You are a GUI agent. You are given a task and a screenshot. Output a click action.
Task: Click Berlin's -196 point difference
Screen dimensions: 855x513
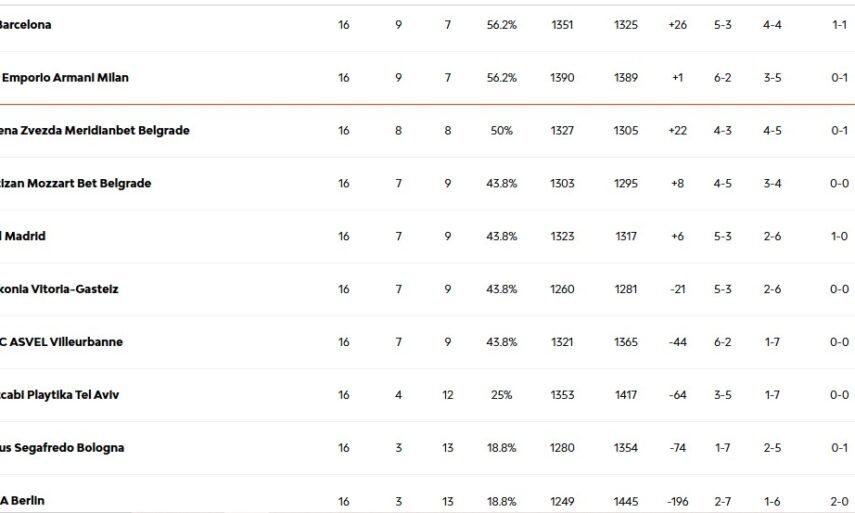click(x=677, y=501)
